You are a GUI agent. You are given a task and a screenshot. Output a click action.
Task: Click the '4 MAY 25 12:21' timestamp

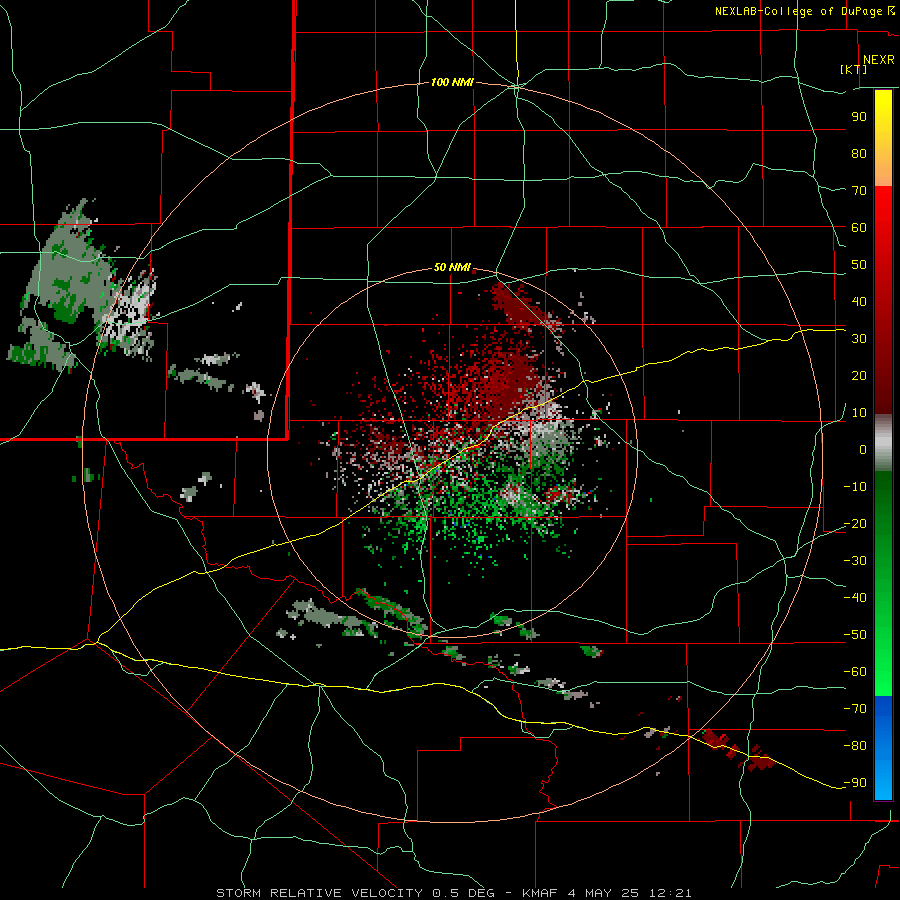[x=630, y=893]
